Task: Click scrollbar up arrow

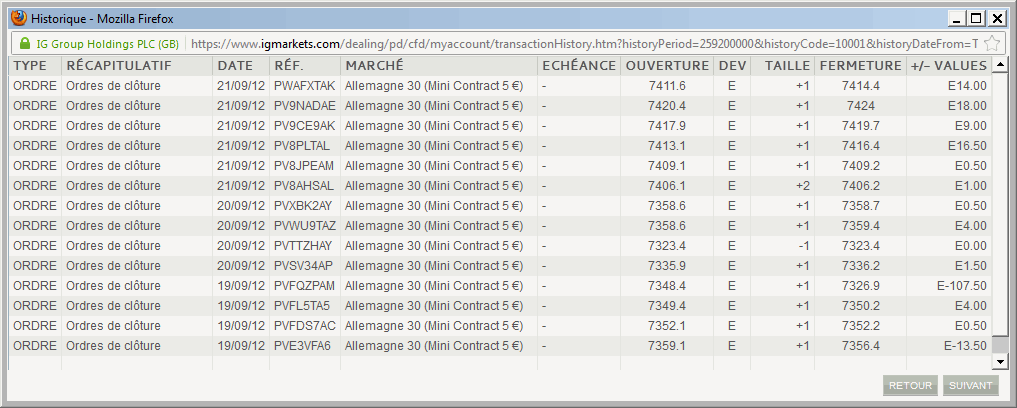Action: (999, 64)
